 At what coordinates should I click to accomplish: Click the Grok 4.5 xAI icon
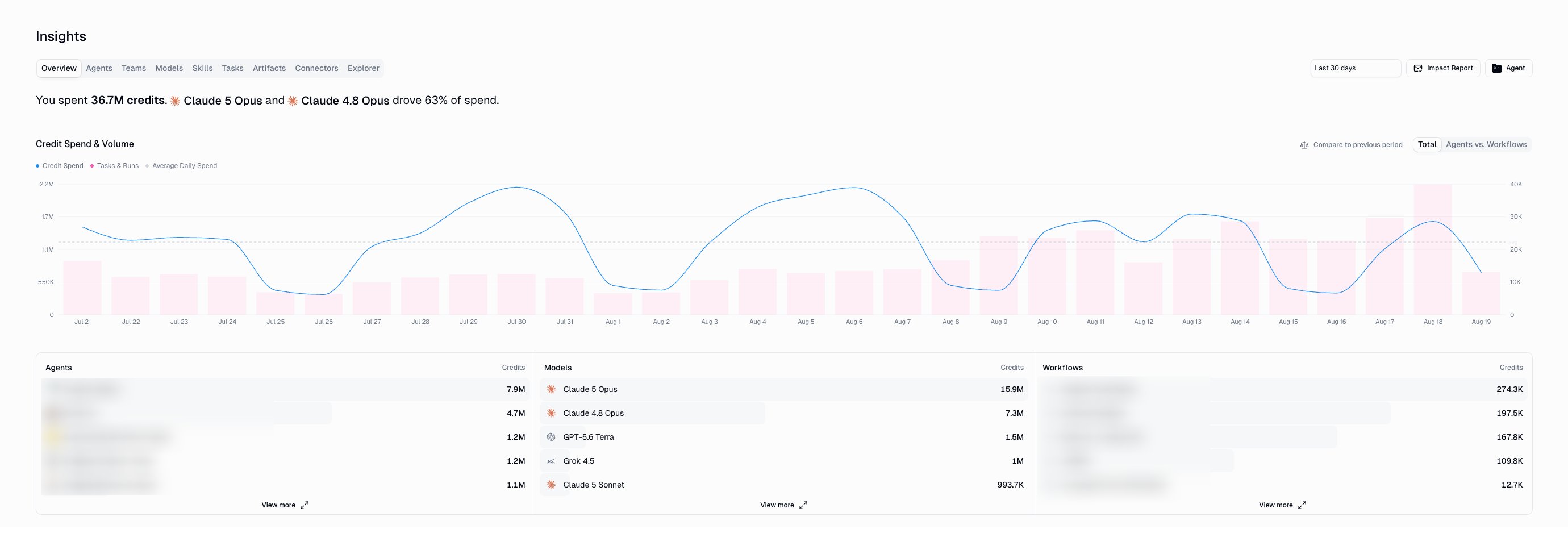pyautogui.click(x=551, y=461)
